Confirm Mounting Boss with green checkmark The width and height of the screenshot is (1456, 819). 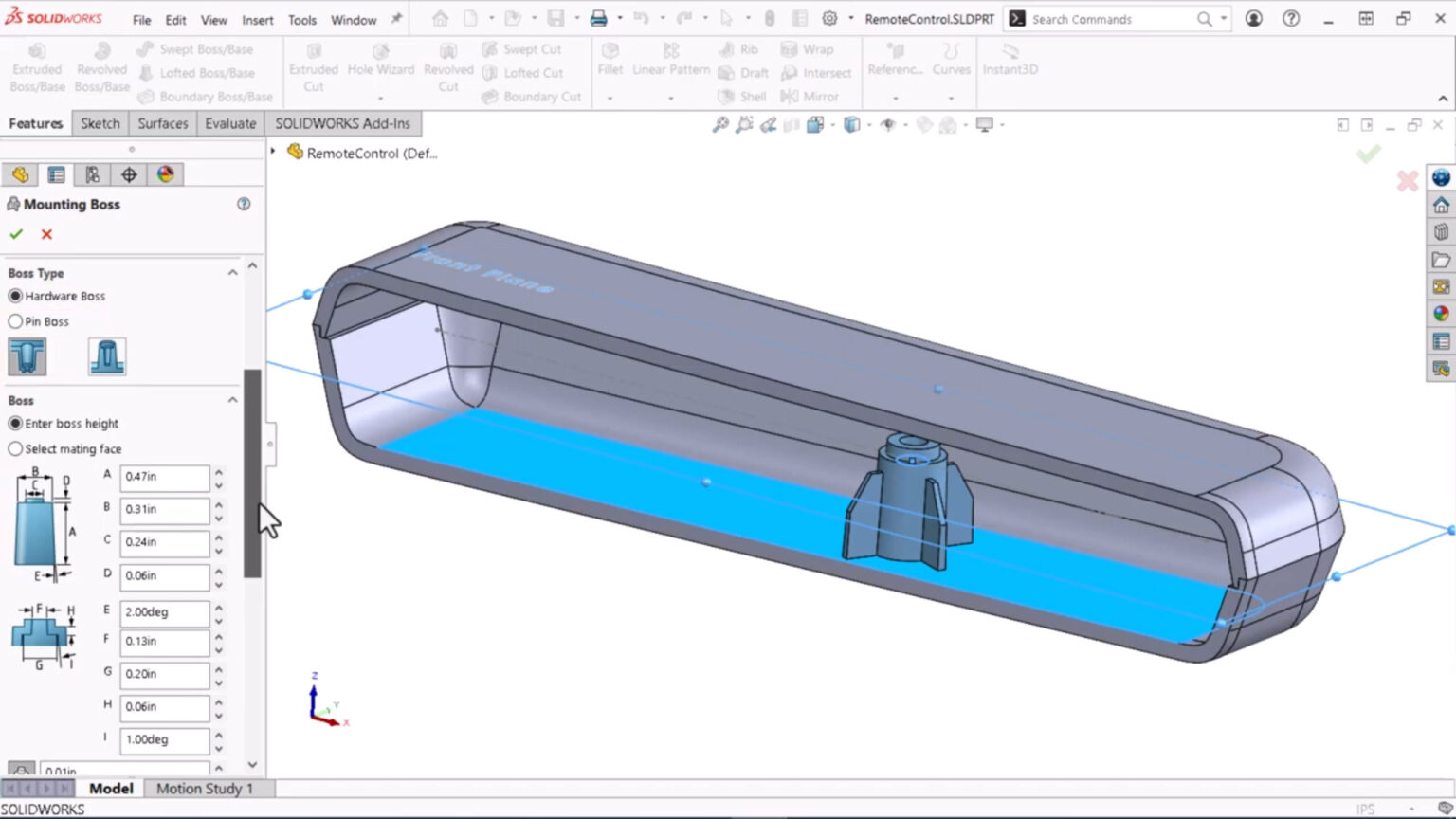coord(16,234)
